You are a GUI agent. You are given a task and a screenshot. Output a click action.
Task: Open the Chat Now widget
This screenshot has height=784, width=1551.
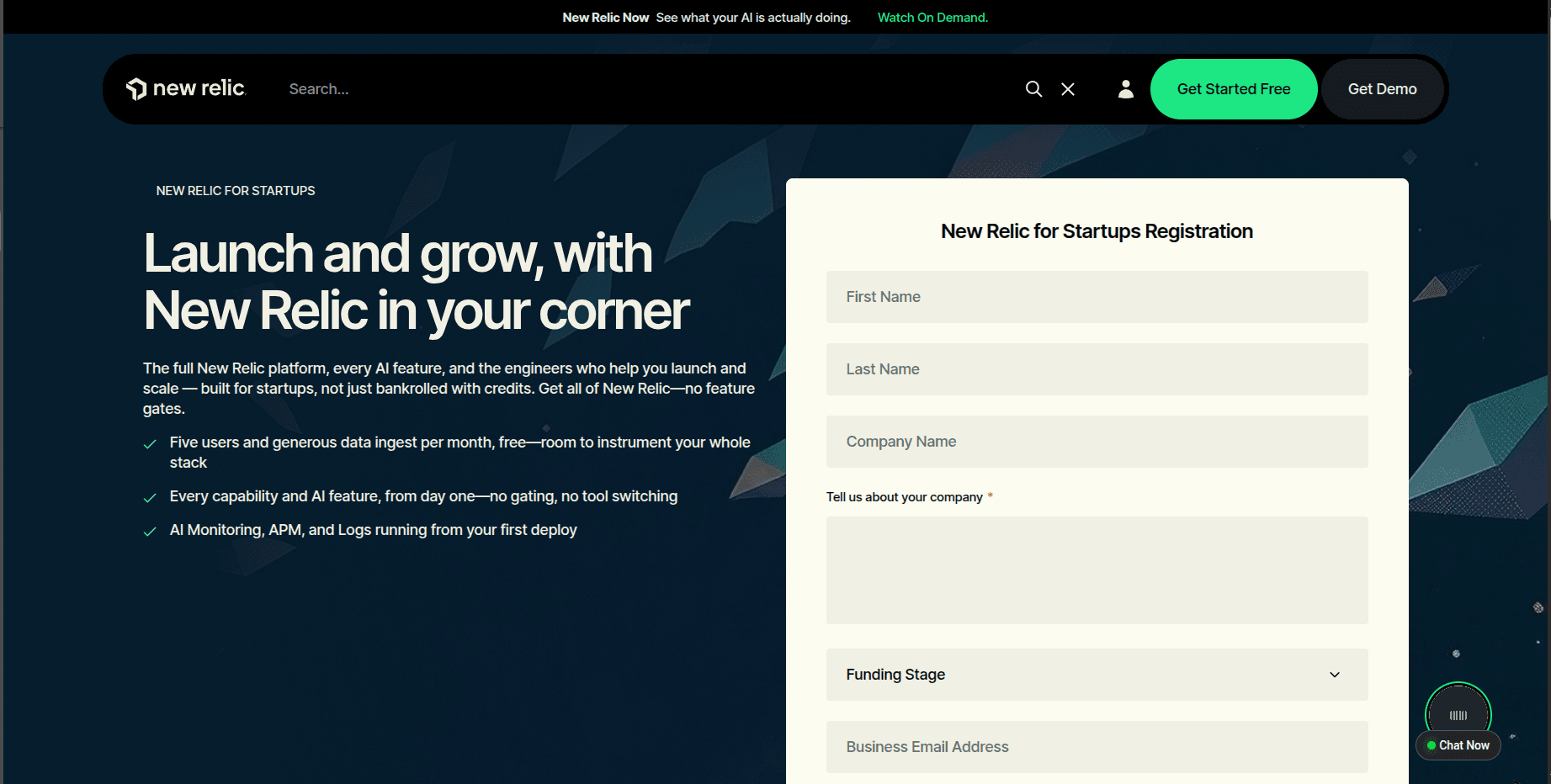(x=1458, y=745)
